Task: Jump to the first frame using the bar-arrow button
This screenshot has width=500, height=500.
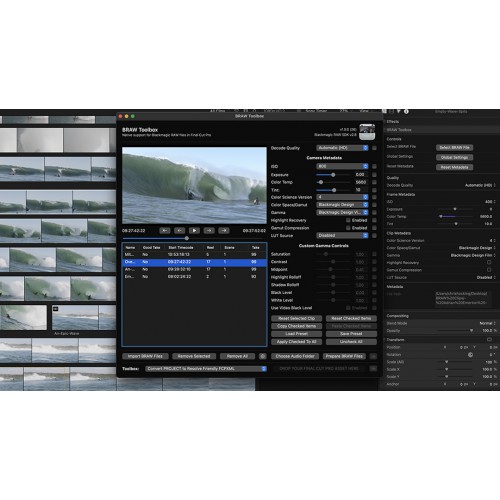Action: pos(165,230)
